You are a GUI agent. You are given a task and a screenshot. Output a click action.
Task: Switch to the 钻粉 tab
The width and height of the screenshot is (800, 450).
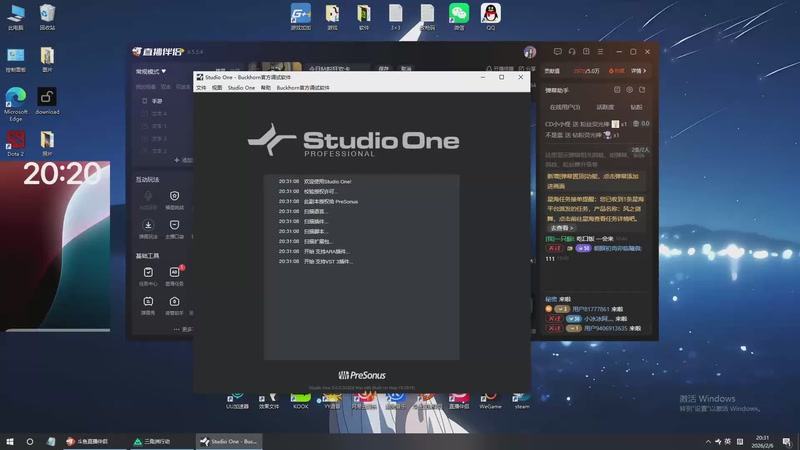click(636, 107)
